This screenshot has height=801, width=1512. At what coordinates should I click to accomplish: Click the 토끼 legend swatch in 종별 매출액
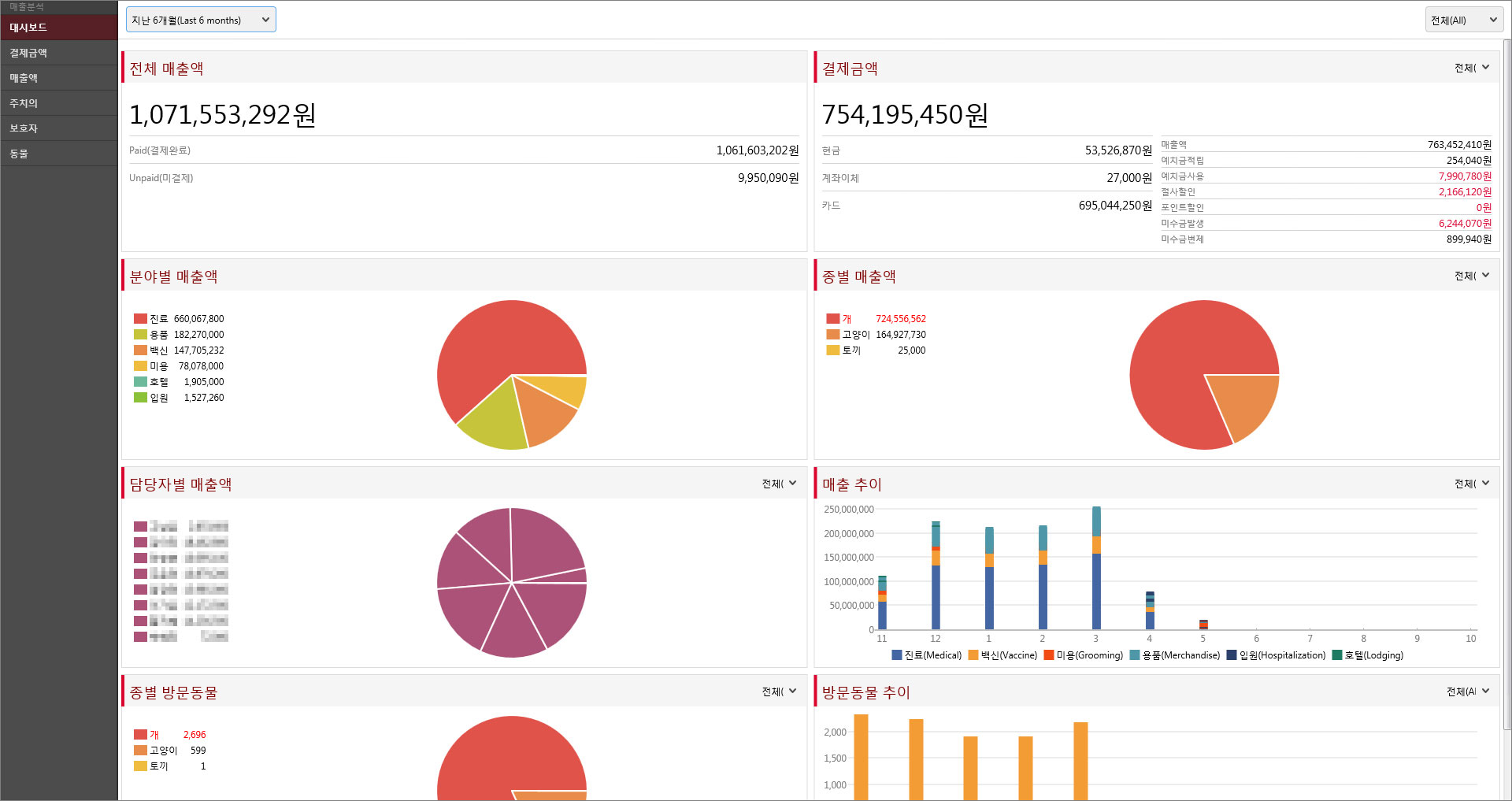click(833, 350)
